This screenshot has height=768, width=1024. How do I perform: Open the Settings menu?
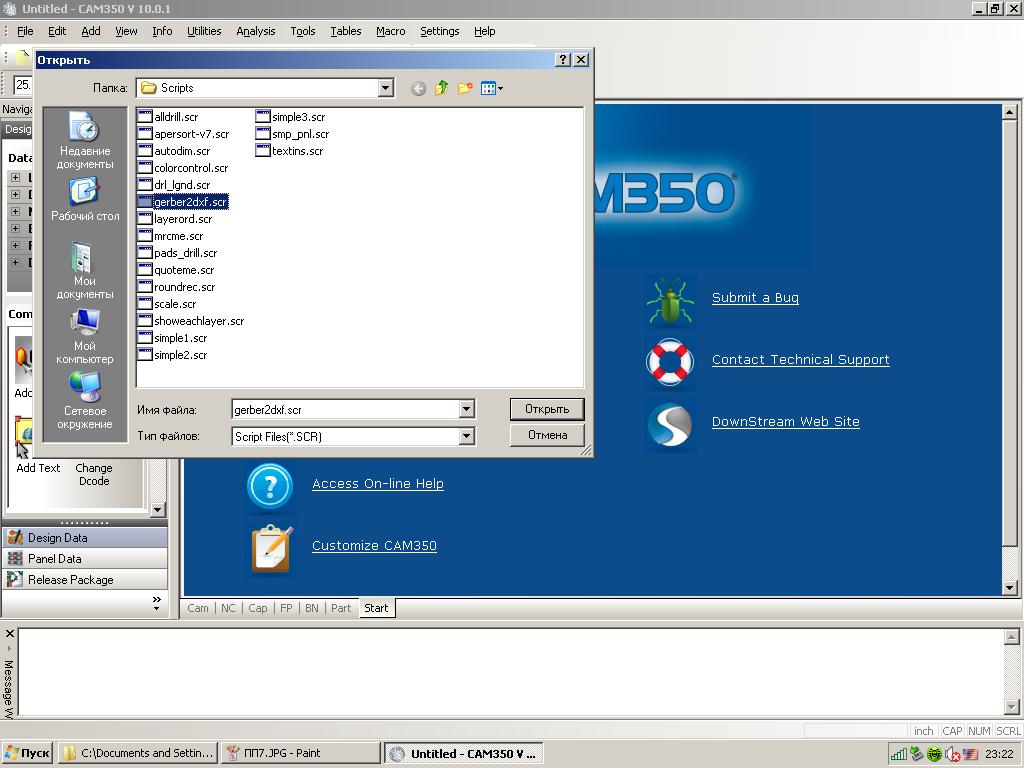(x=440, y=31)
